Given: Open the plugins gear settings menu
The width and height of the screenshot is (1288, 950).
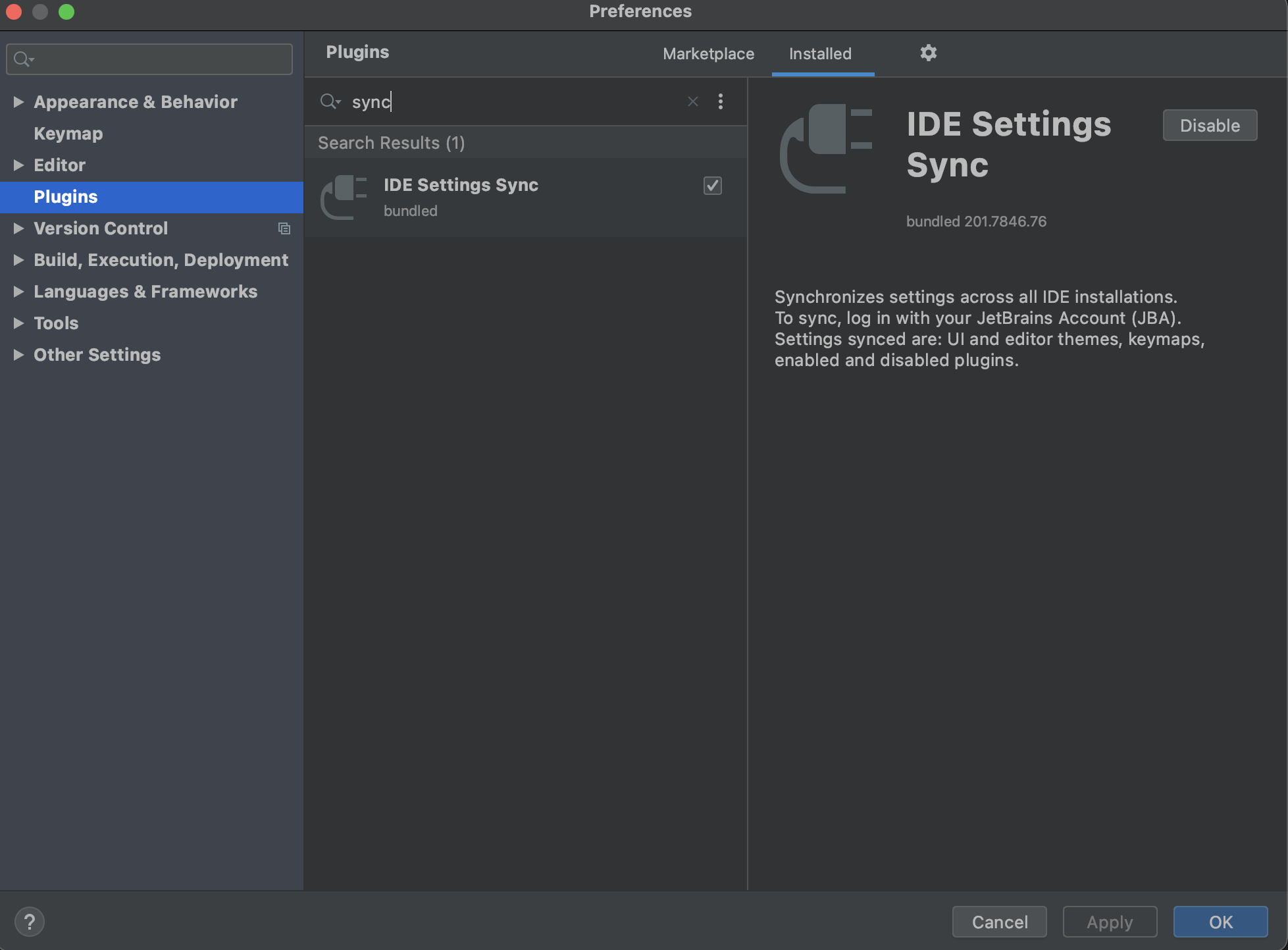Looking at the screenshot, I should click(x=928, y=53).
